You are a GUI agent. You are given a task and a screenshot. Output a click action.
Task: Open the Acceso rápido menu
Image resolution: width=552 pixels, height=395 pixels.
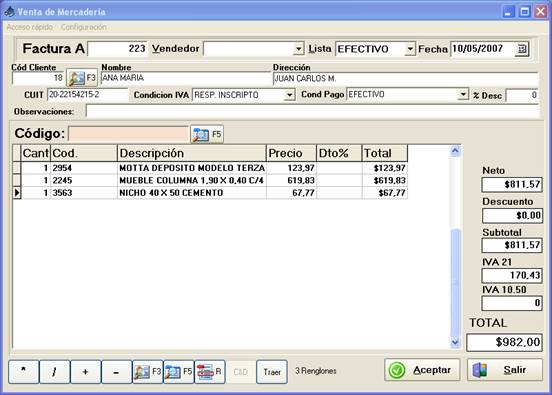click(30, 27)
